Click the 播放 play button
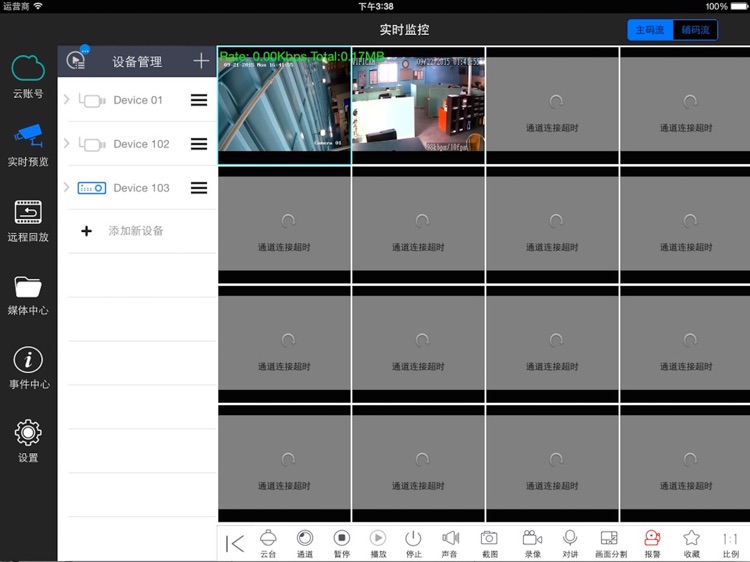The height and width of the screenshot is (562, 750). [x=378, y=544]
